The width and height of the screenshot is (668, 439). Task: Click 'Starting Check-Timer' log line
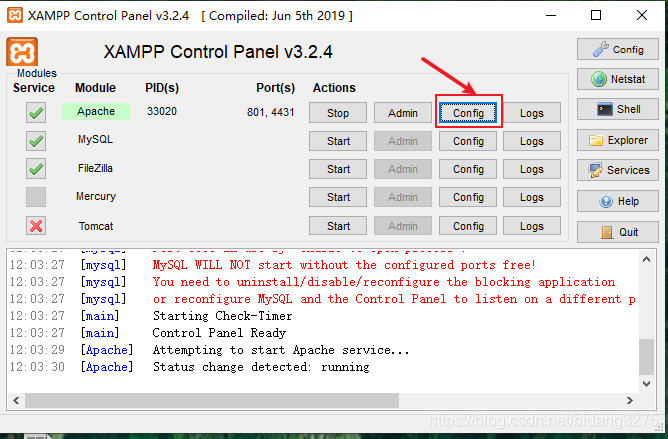coord(222,316)
